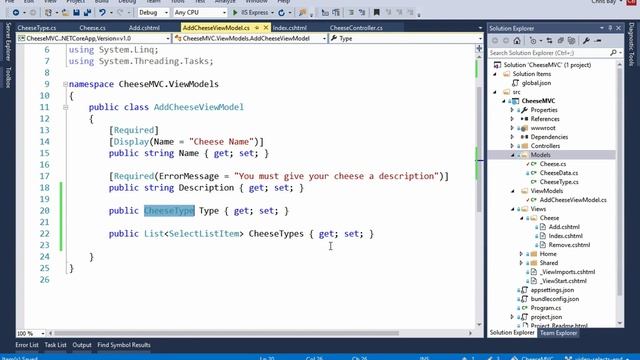
Task: Open Properties wrench icon in Solution Explorer
Action: (586, 40)
